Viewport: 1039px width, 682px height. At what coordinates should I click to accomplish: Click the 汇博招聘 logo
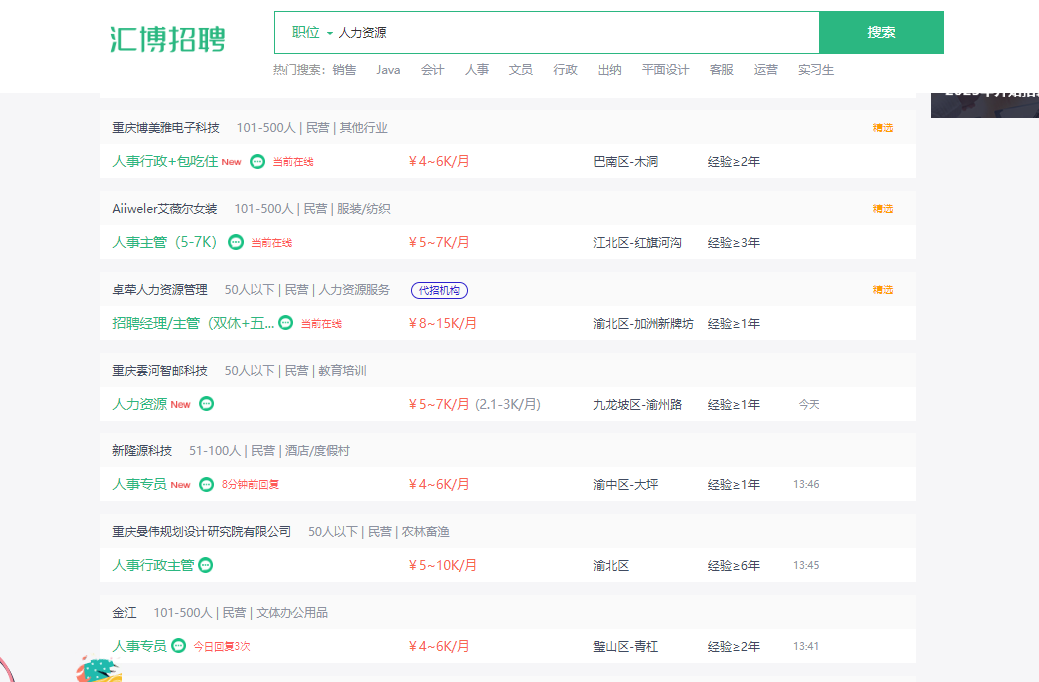[168, 39]
